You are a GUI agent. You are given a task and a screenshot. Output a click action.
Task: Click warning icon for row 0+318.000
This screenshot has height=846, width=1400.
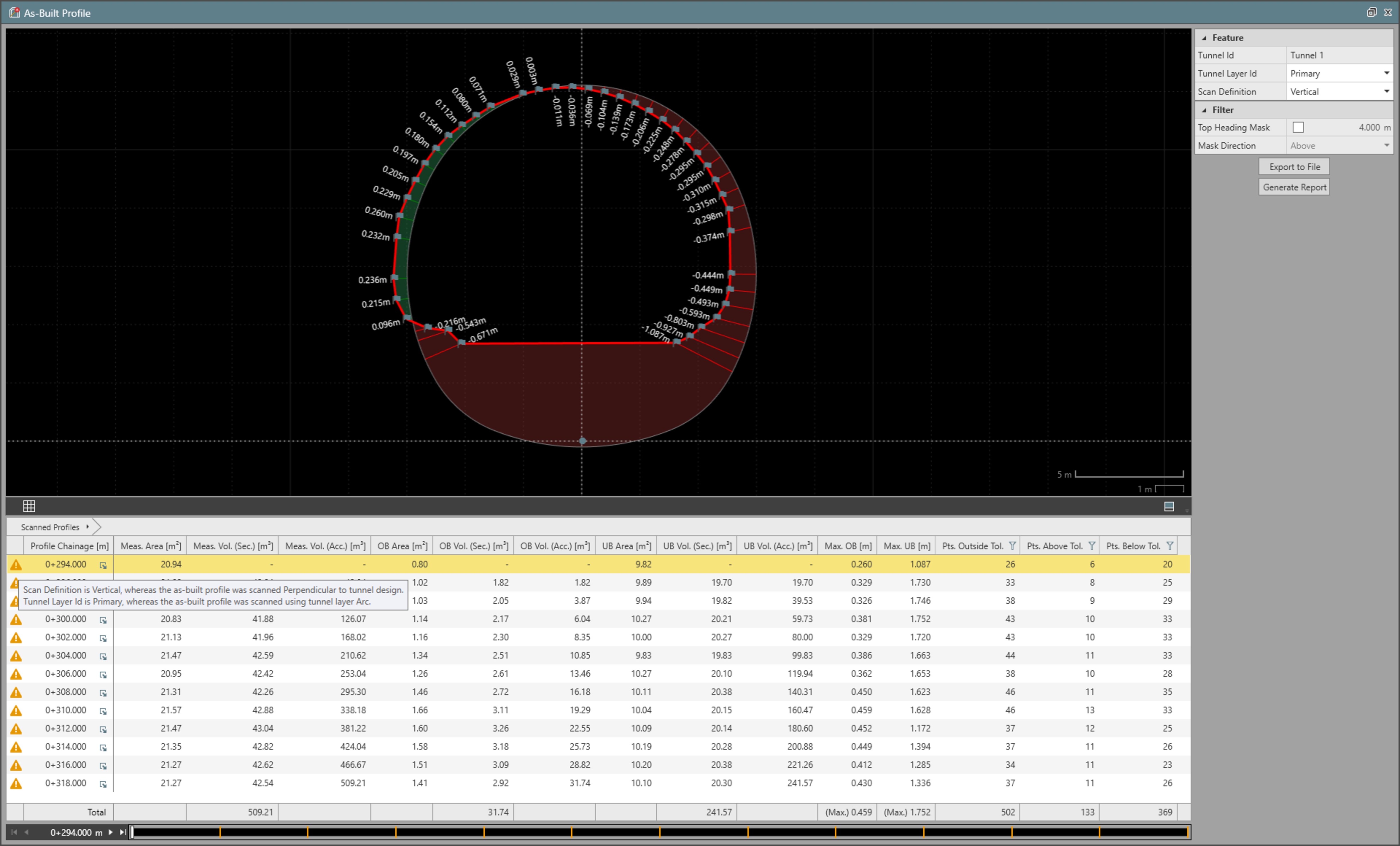click(x=16, y=783)
